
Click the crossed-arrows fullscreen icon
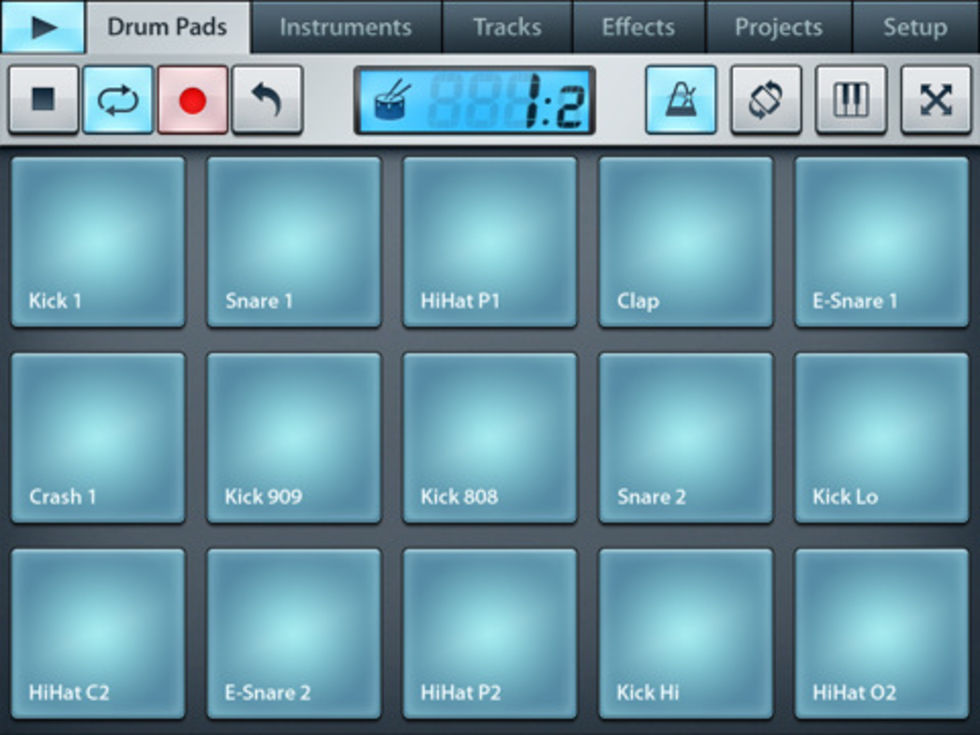point(936,99)
